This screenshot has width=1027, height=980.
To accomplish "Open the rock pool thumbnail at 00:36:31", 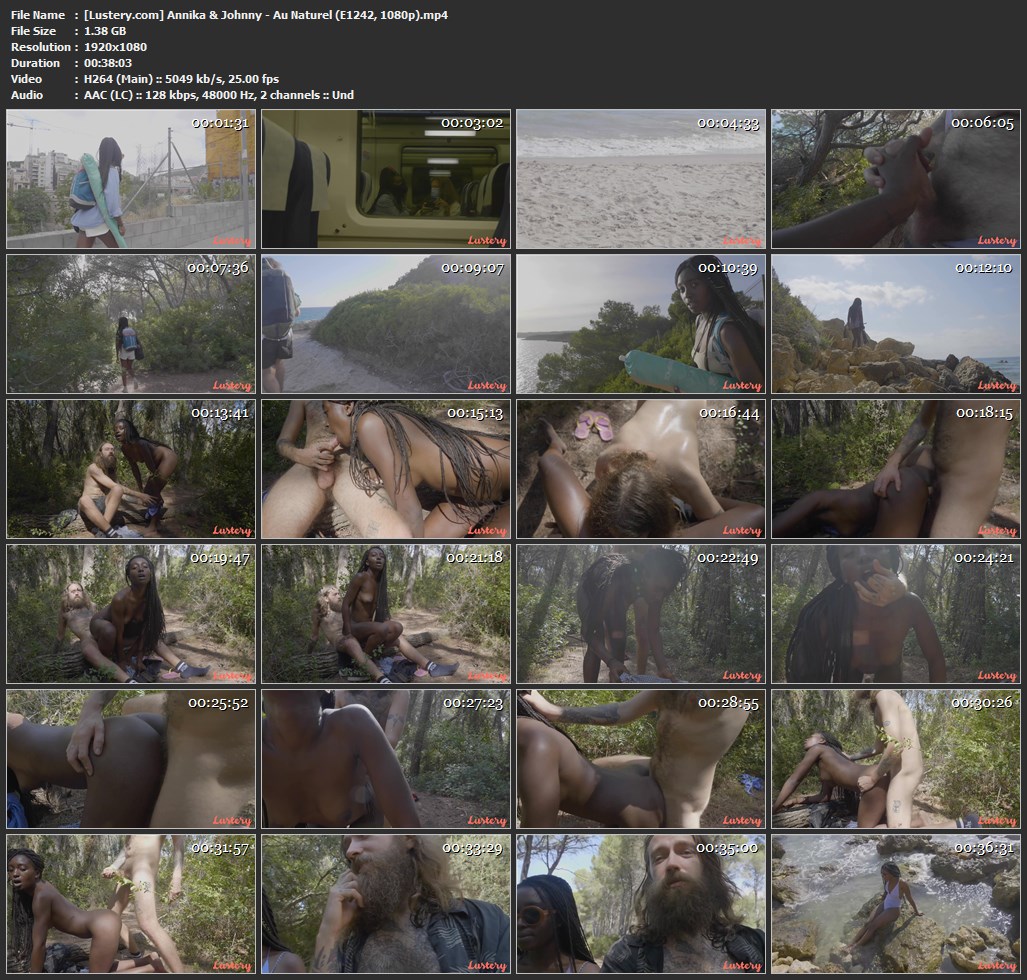I will click(x=896, y=904).
